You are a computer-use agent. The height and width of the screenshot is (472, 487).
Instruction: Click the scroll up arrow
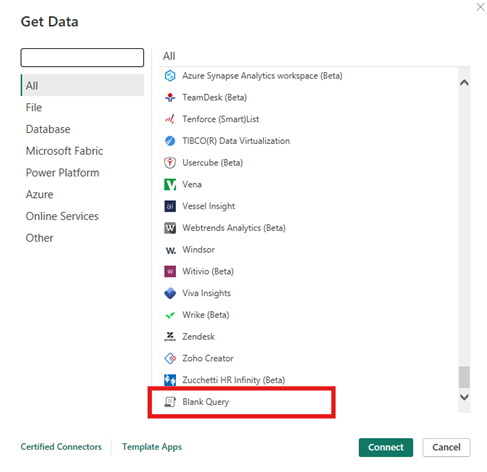click(464, 83)
